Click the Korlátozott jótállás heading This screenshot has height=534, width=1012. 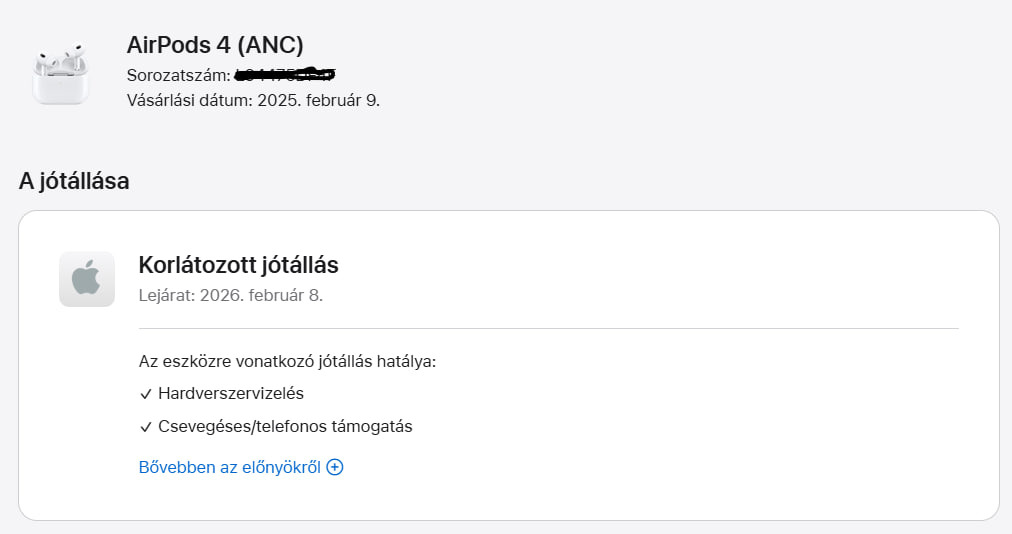(x=239, y=265)
